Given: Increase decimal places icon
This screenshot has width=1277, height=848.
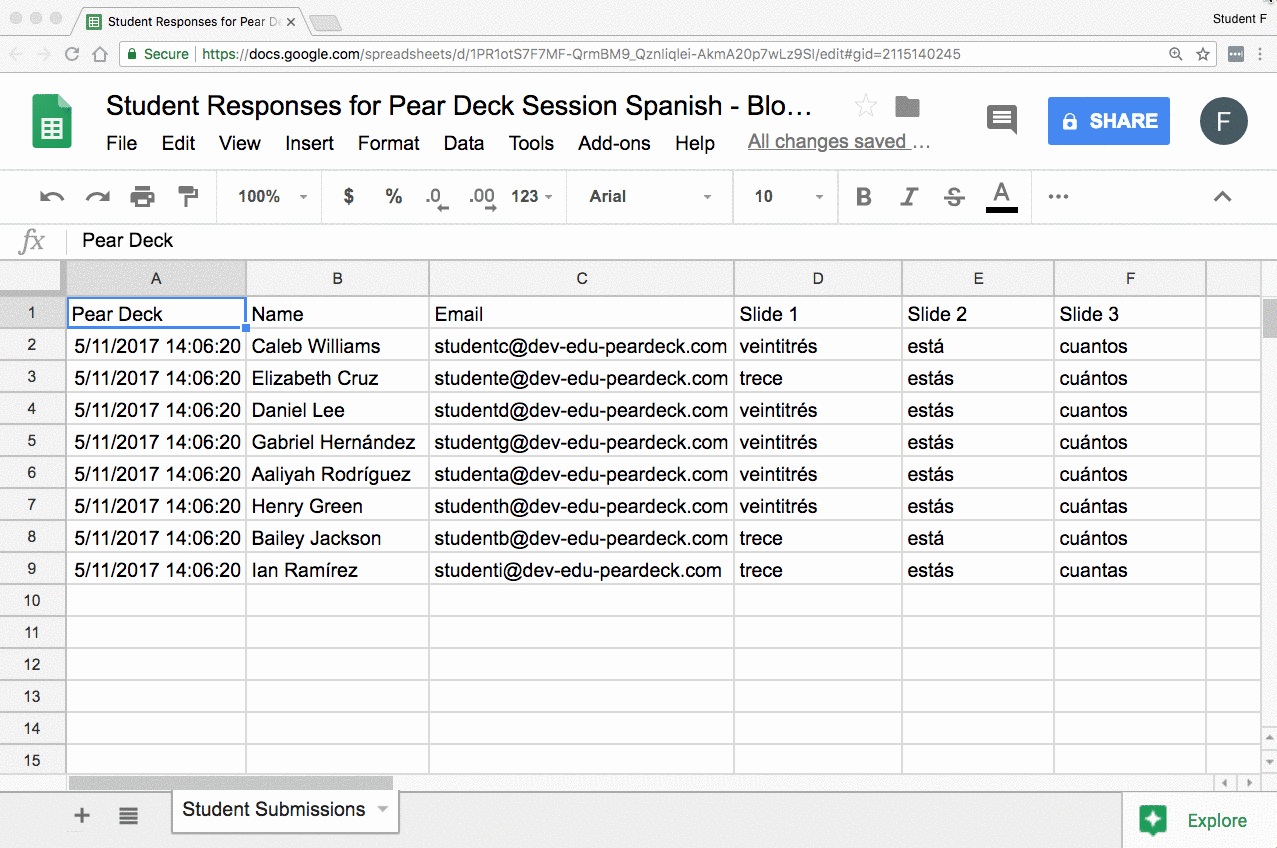Looking at the screenshot, I should [483, 198].
